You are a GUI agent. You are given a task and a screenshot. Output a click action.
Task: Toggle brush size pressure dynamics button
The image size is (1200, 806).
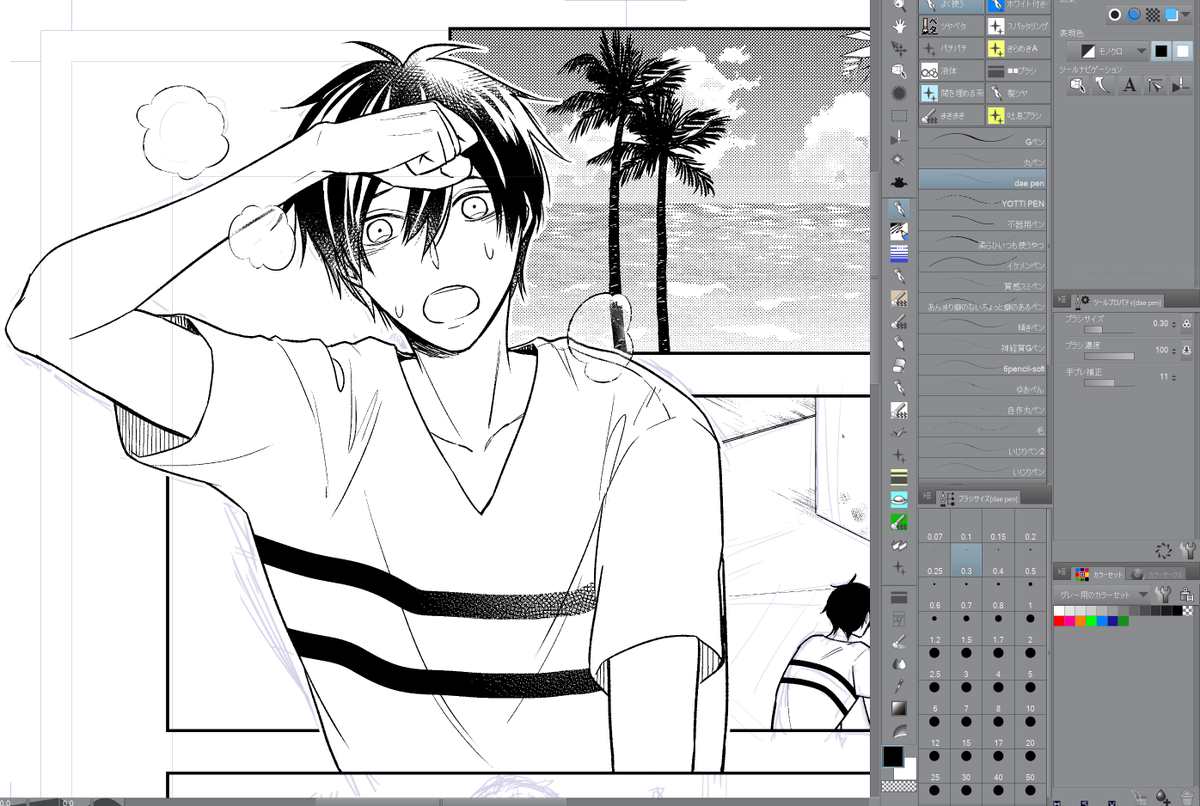point(1186,324)
